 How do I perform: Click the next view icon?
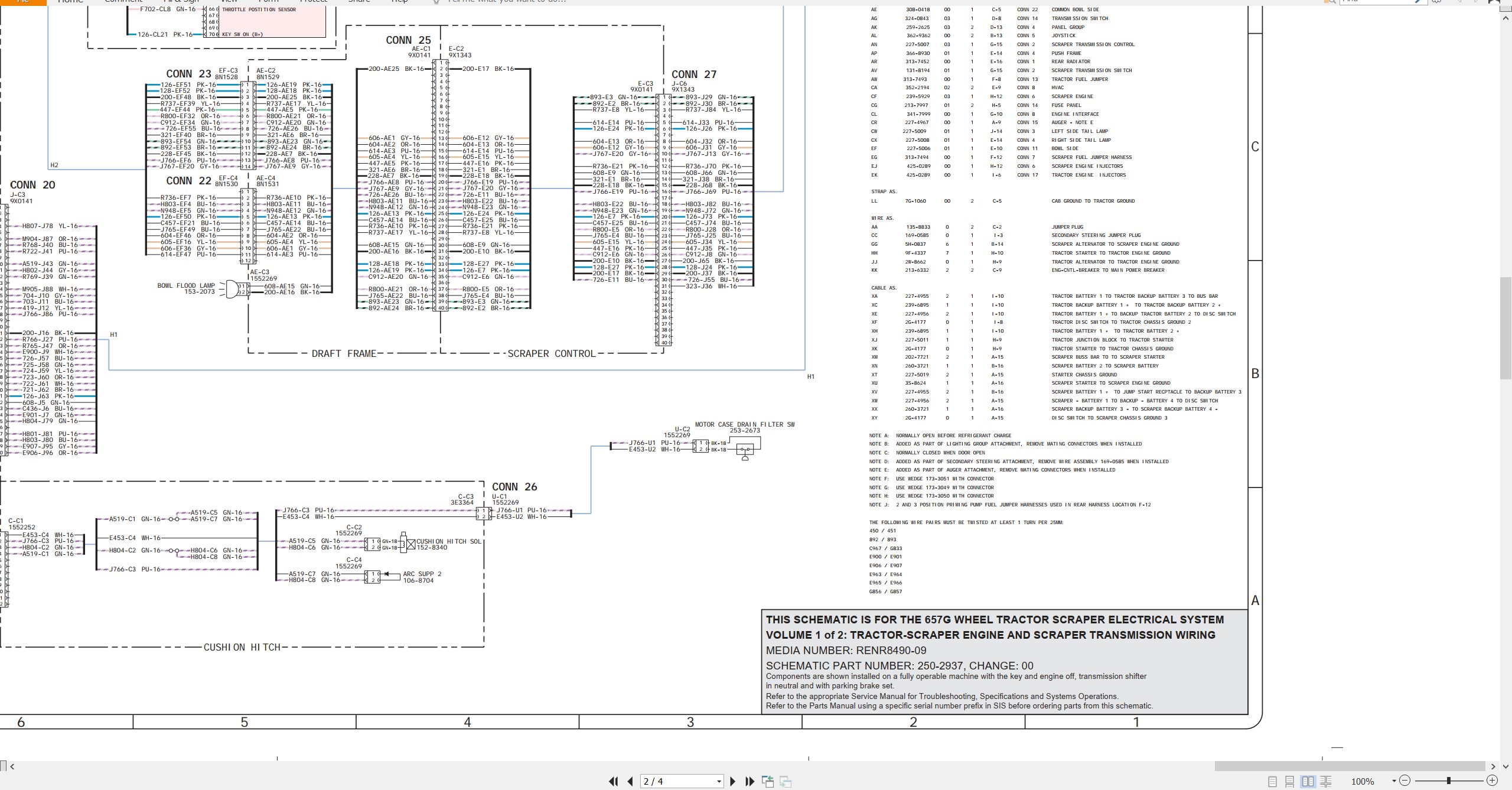786,781
